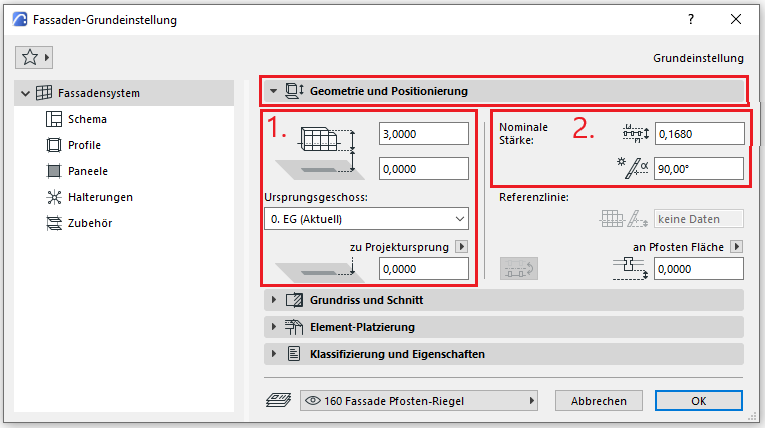Click the an Pfosten Fläche arrow button

[x=736, y=246]
